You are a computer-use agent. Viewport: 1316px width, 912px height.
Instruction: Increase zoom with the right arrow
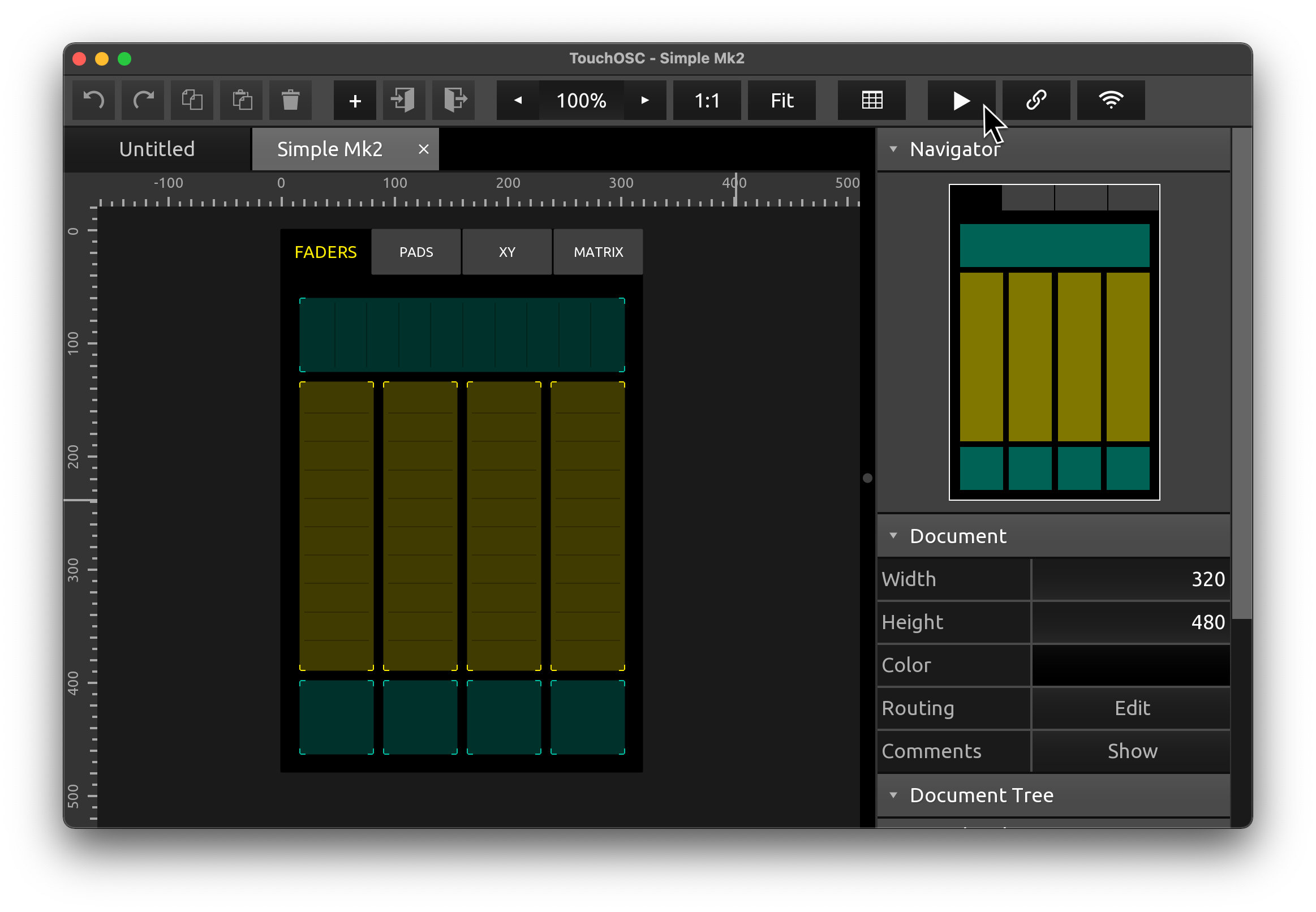point(645,100)
